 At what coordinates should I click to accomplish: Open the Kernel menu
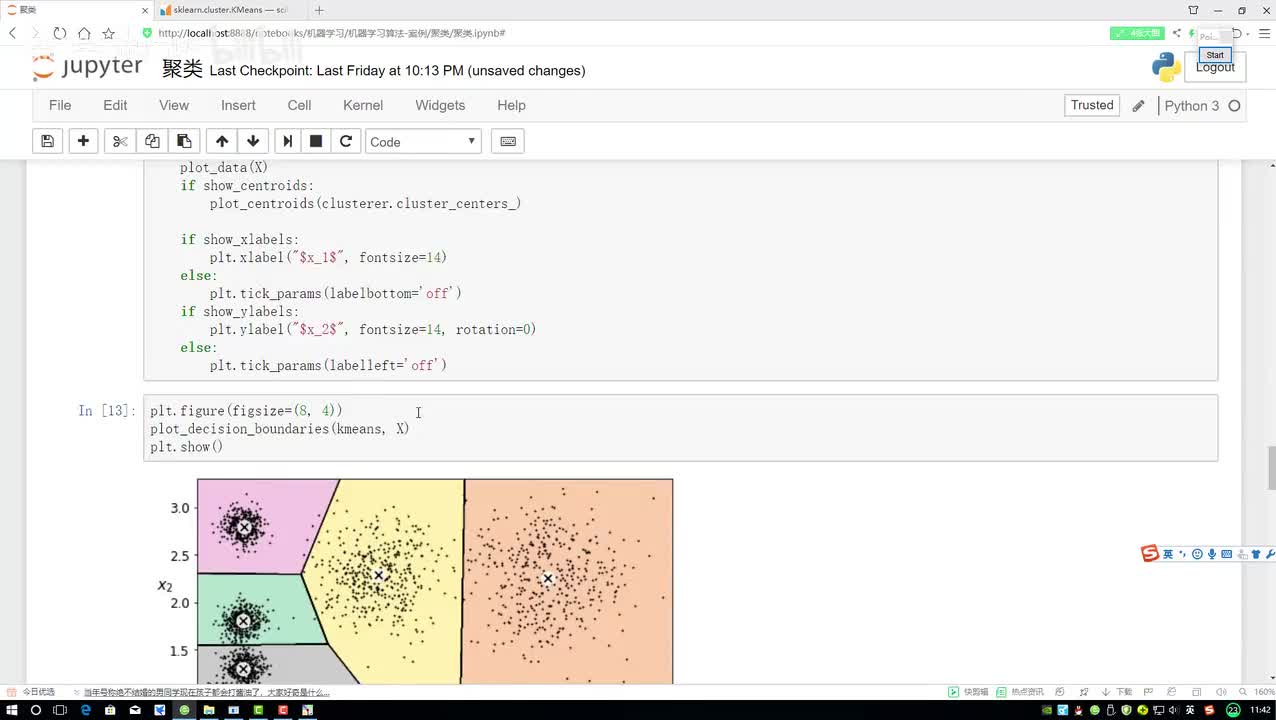363,105
